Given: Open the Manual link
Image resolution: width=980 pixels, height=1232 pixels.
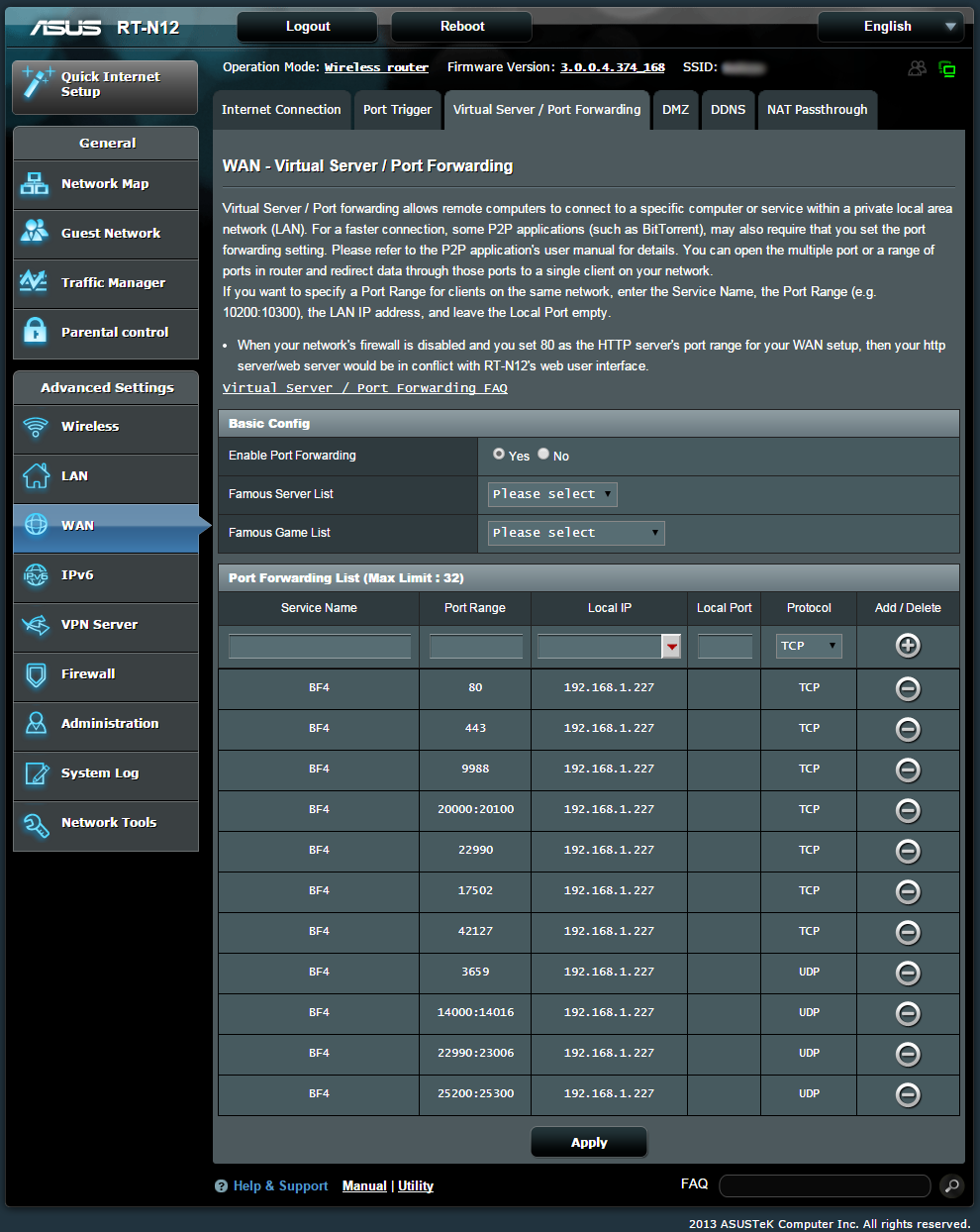Looking at the screenshot, I should point(364,1185).
